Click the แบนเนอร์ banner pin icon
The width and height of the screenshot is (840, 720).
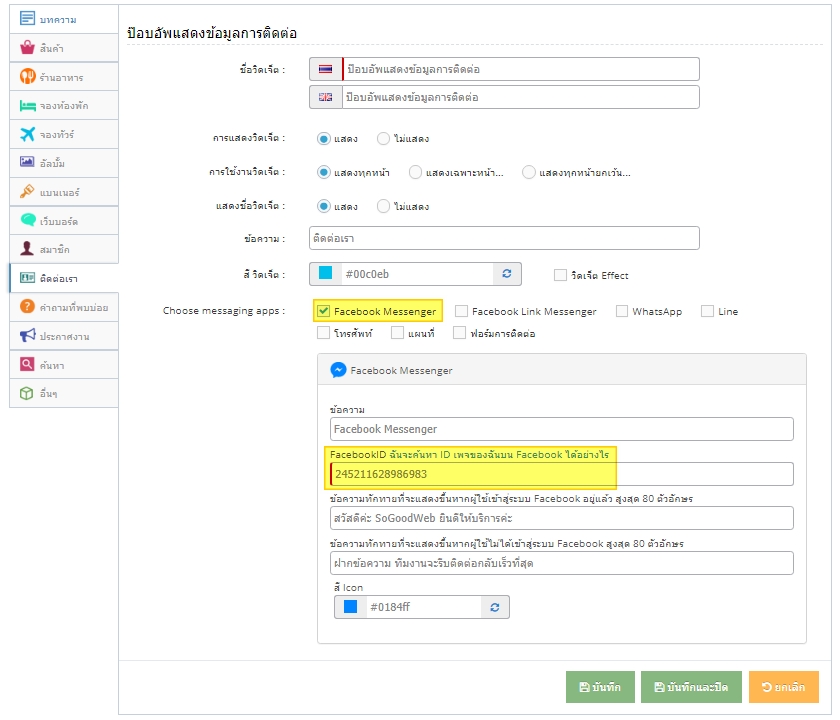click(27, 191)
